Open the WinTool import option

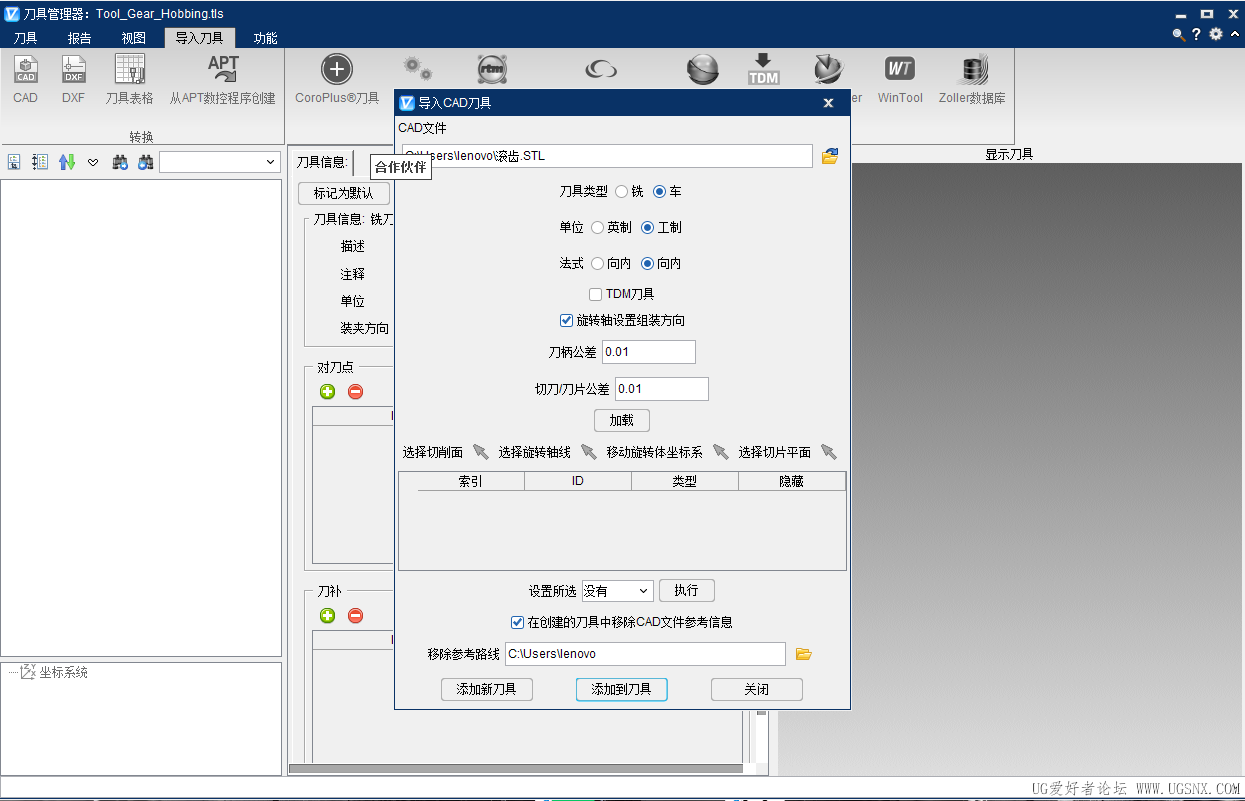[x=900, y=79]
